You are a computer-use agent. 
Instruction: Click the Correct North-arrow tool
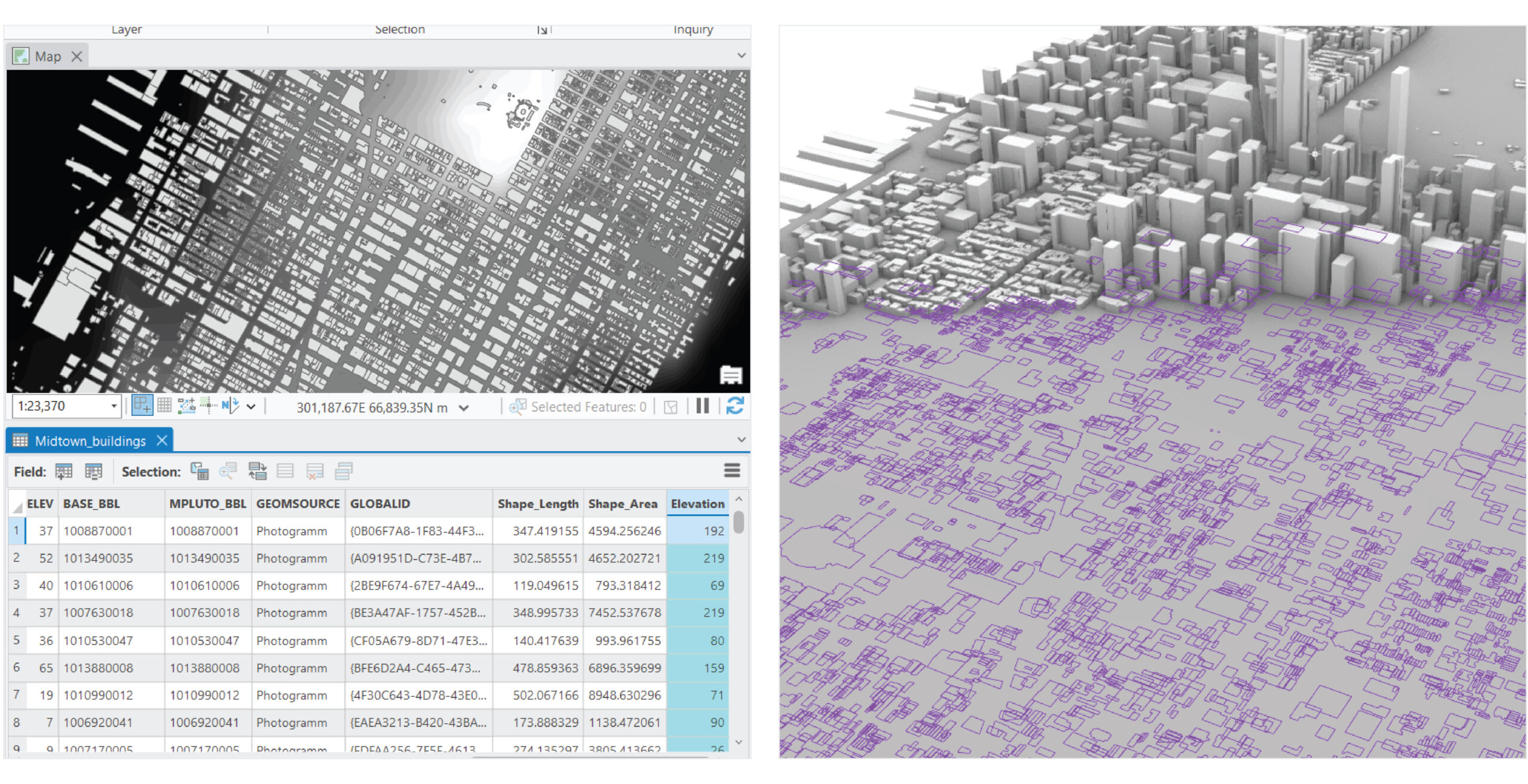230,406
